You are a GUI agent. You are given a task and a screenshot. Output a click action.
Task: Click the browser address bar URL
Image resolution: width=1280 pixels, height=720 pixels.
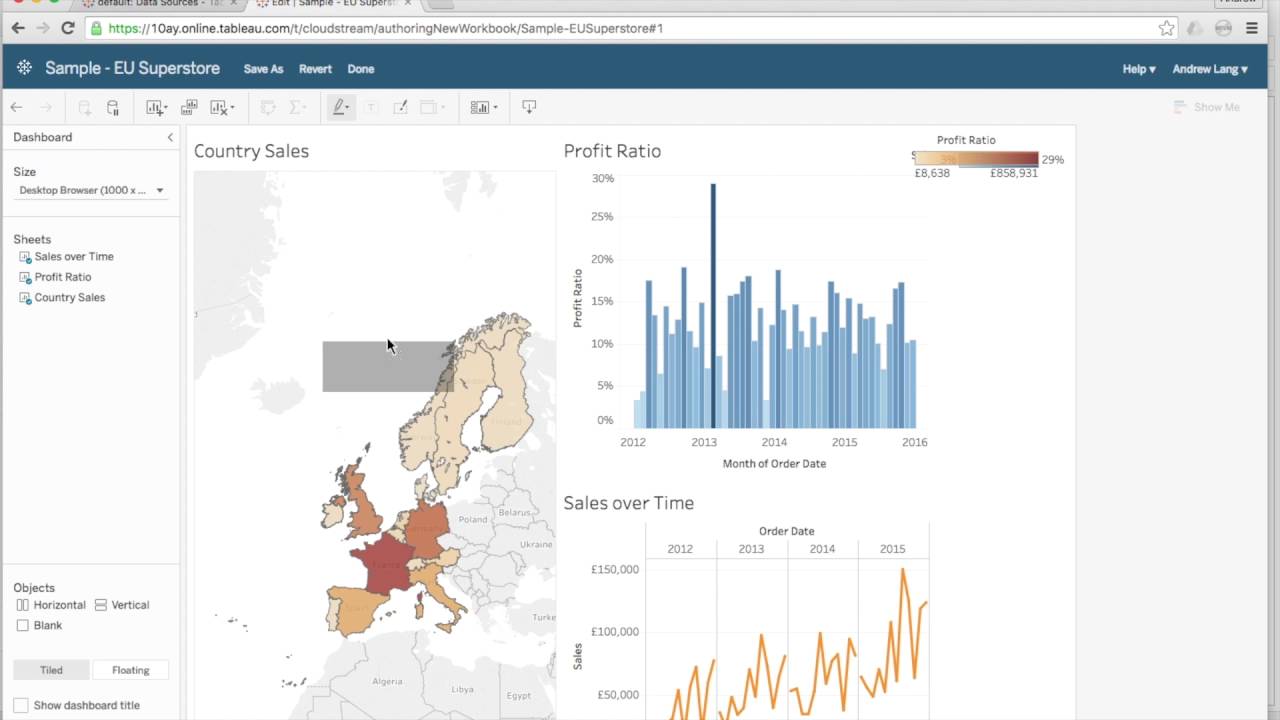point(385,28)
